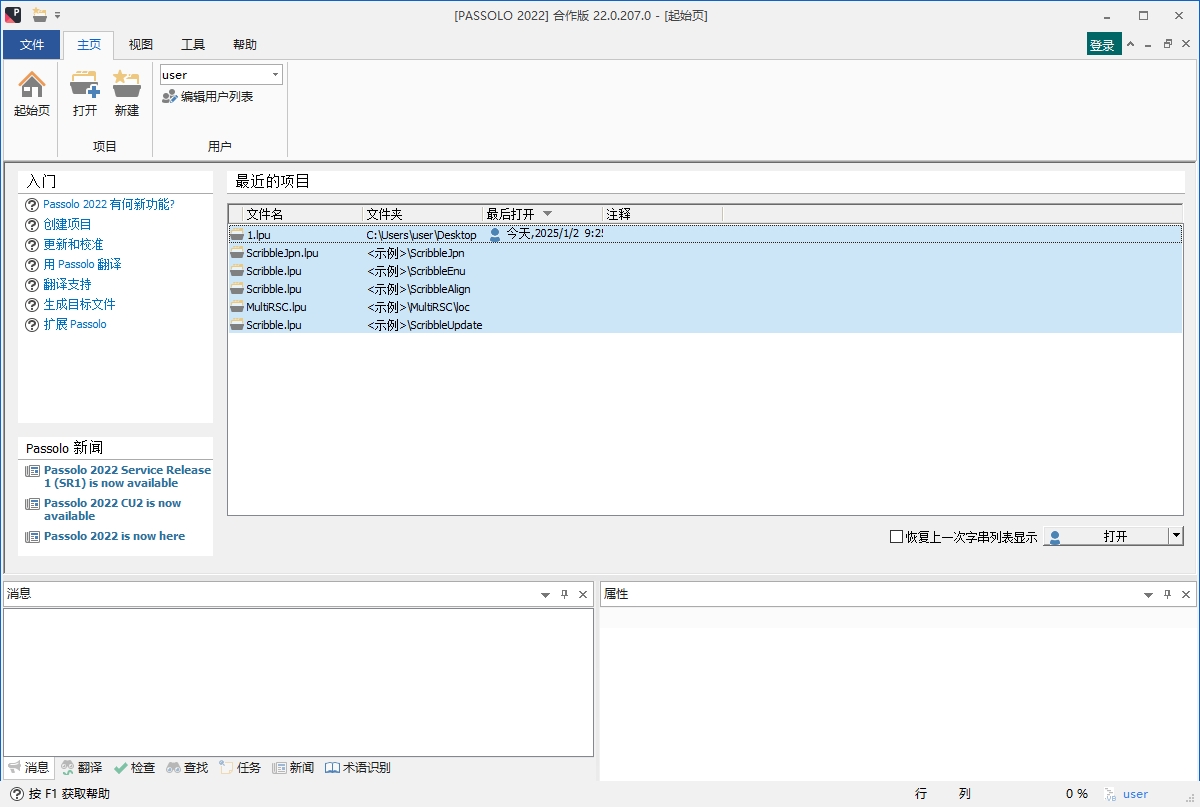
Task: Switch to the 翻译 bottom tab
Action: coord(81,768)
